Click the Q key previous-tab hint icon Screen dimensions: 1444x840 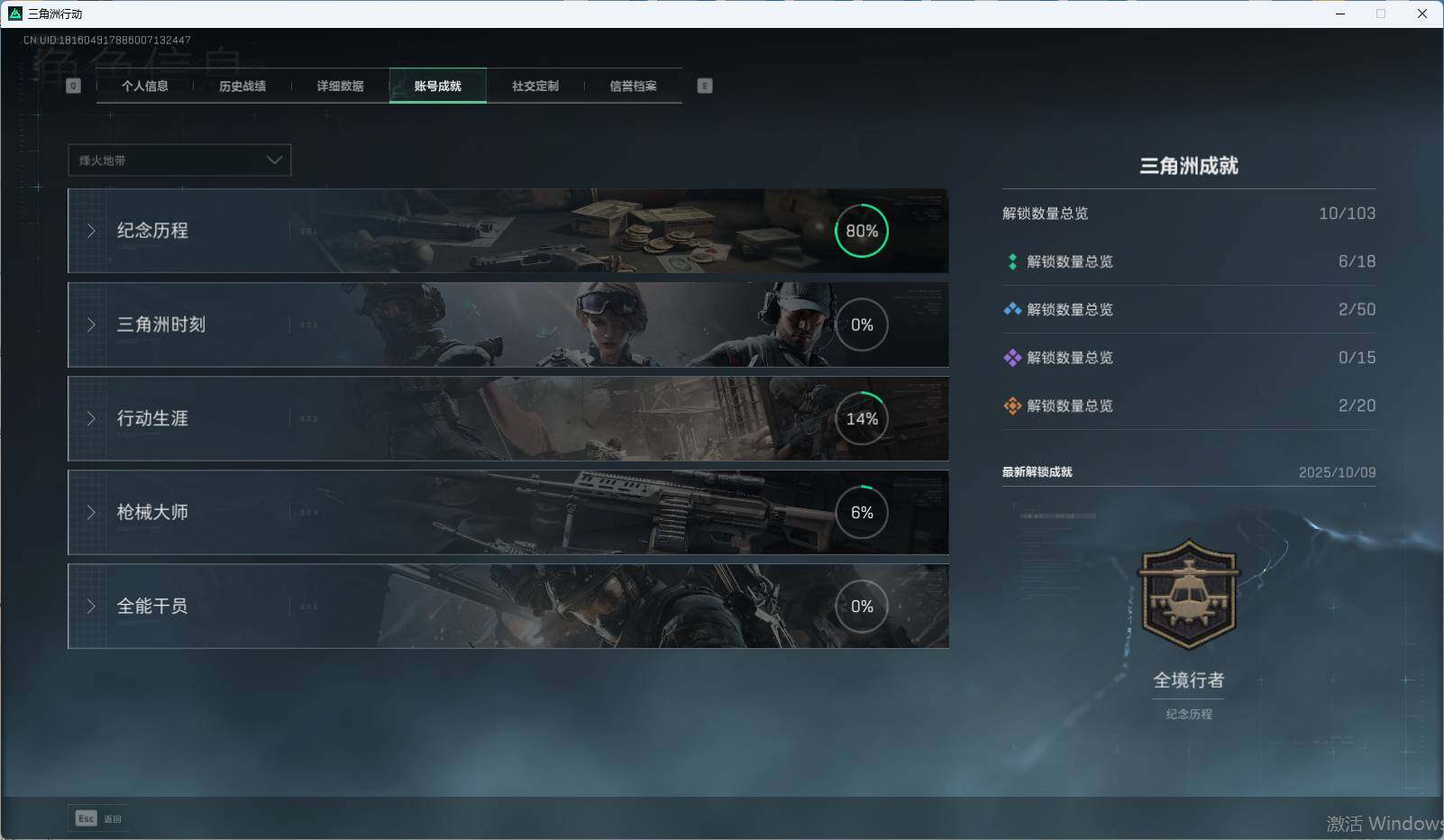pyautogui.click(x=74, y=86)
